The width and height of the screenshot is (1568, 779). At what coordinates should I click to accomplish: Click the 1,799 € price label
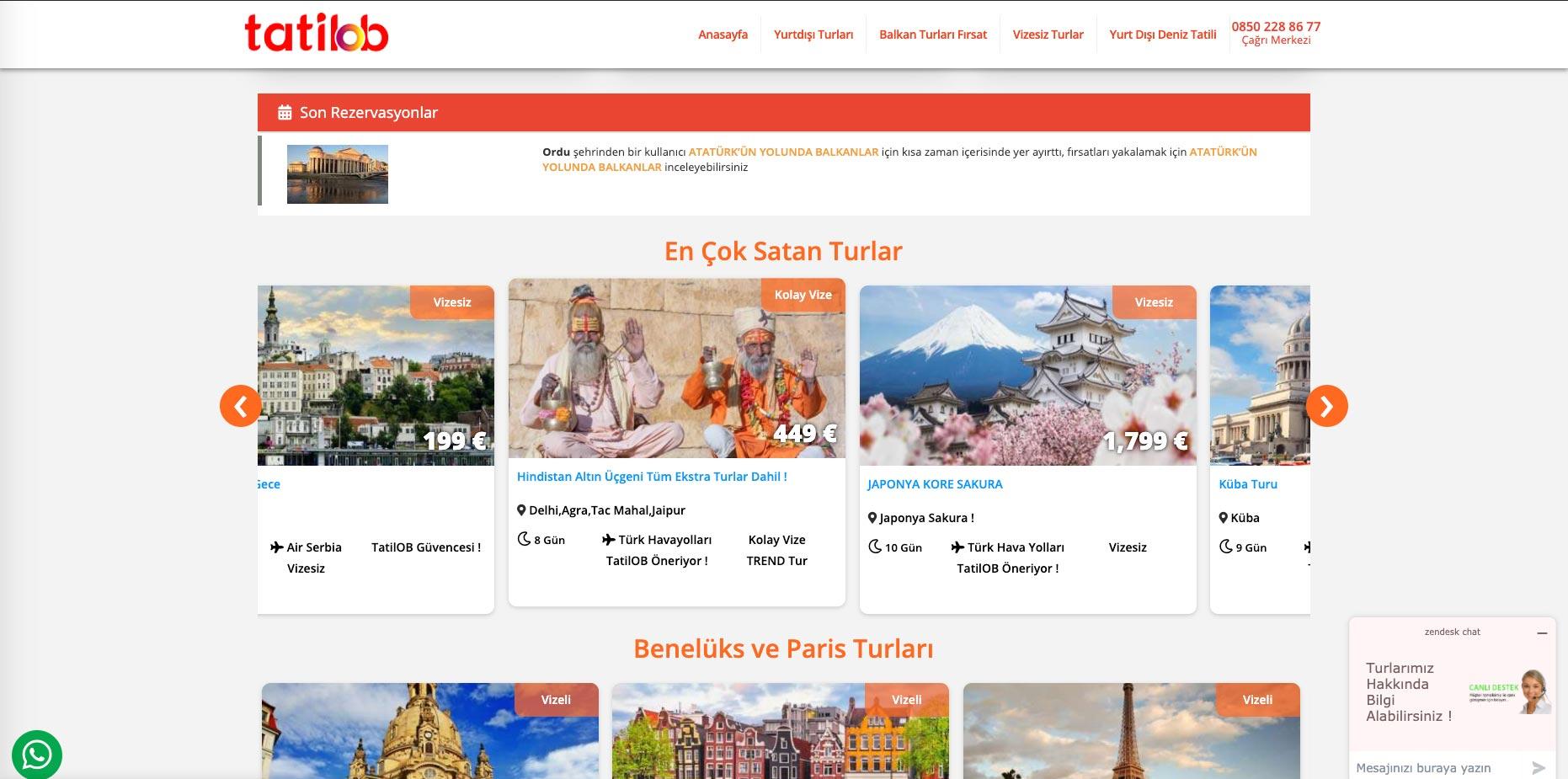pyautogui.click(x=1145, y=441)
